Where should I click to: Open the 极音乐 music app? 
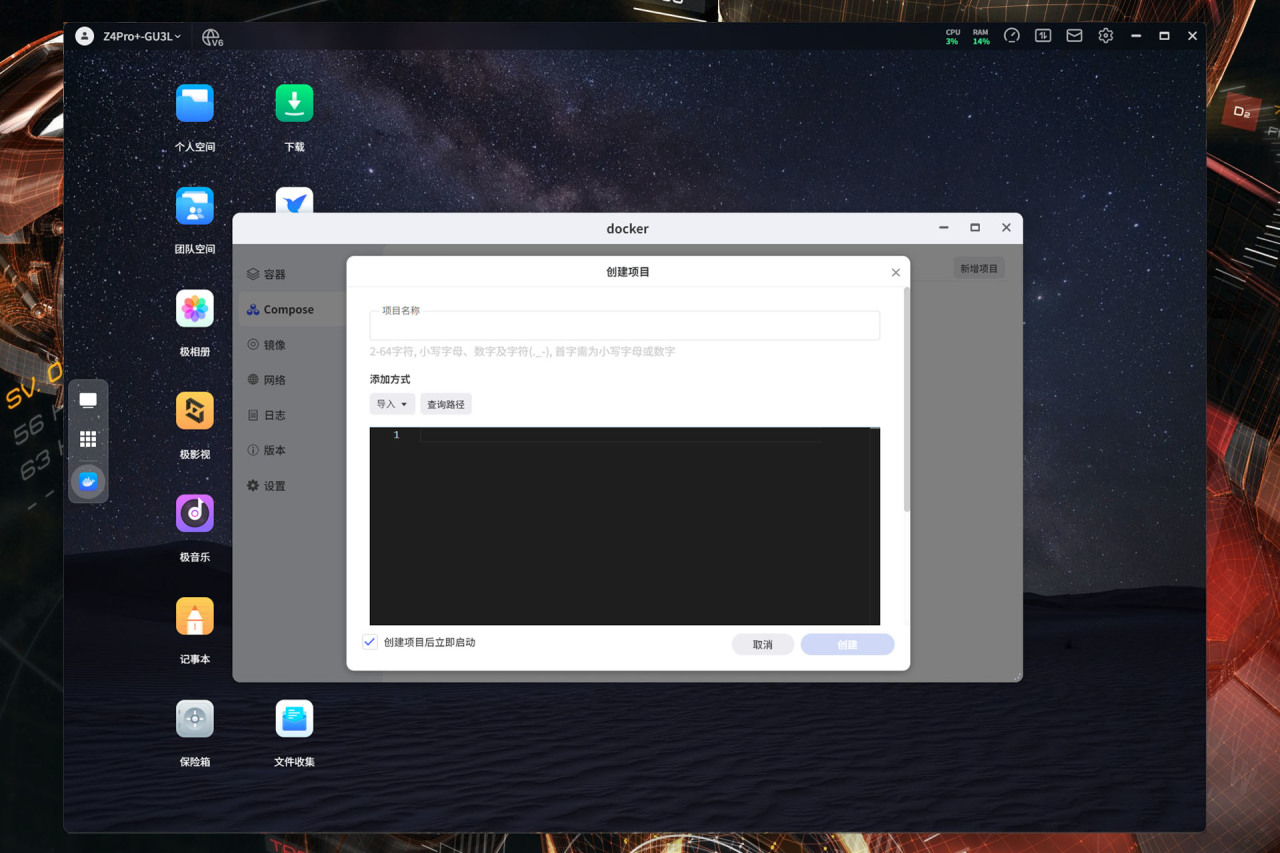pos(195,513)
